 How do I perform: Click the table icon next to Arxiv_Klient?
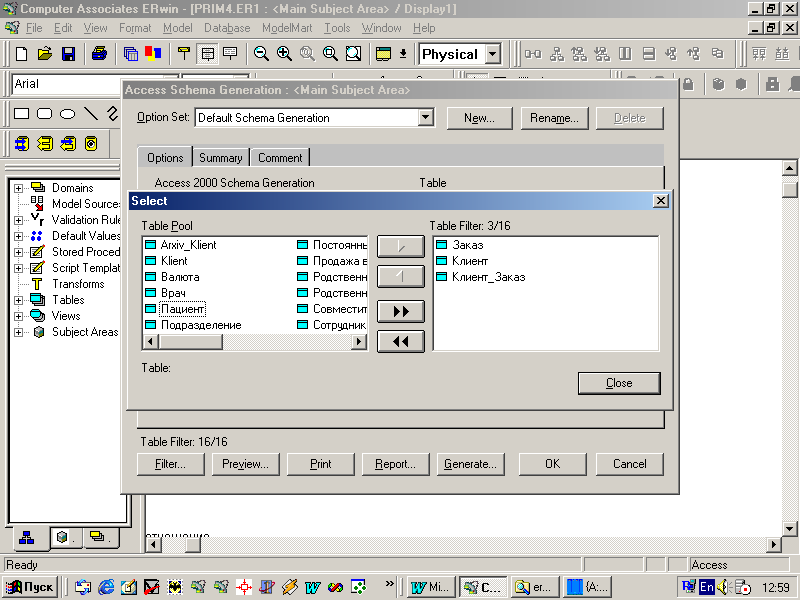click(x=150, y=244)
